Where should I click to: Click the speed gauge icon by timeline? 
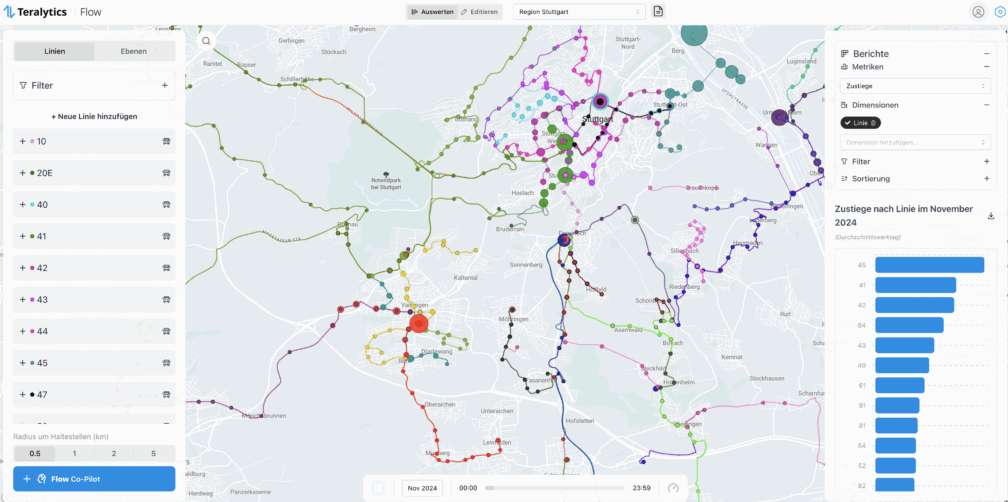673,488
